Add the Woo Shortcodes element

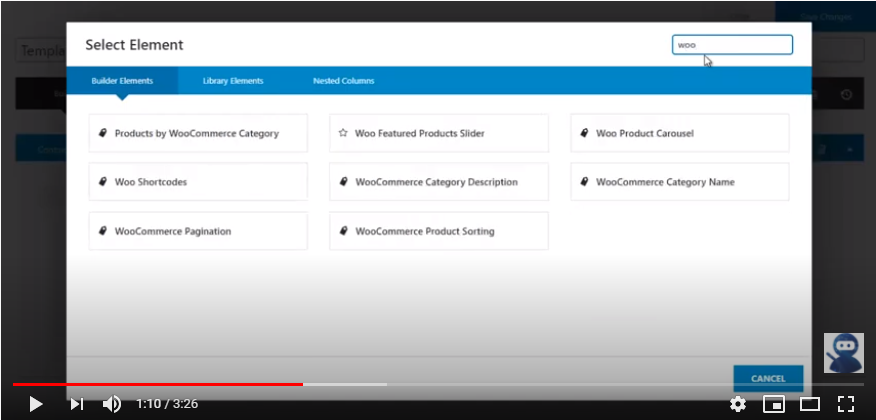198,182
